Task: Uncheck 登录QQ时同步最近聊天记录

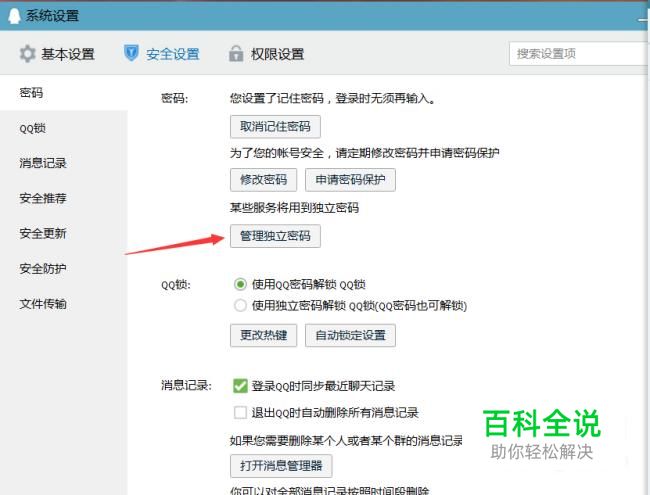Action: point(240,386)
